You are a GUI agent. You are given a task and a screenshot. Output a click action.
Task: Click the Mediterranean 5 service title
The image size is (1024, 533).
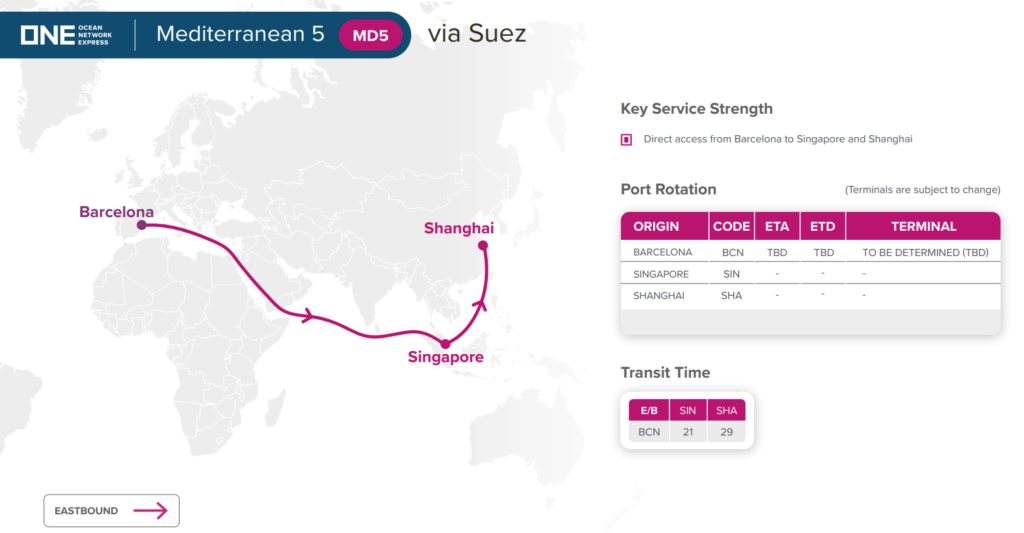click(240, 34)
